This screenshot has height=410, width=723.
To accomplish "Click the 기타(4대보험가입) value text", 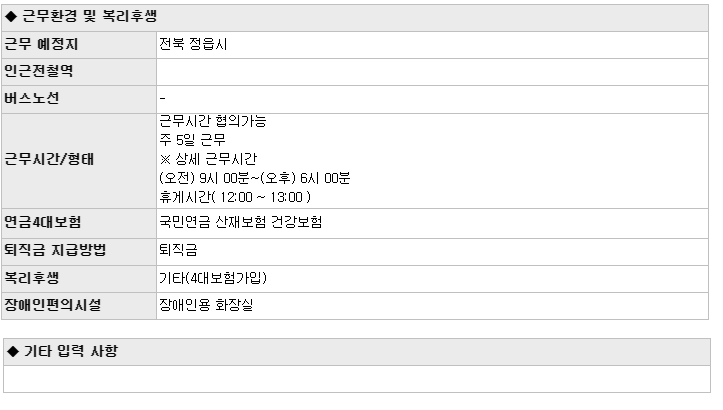I will 213,278.
